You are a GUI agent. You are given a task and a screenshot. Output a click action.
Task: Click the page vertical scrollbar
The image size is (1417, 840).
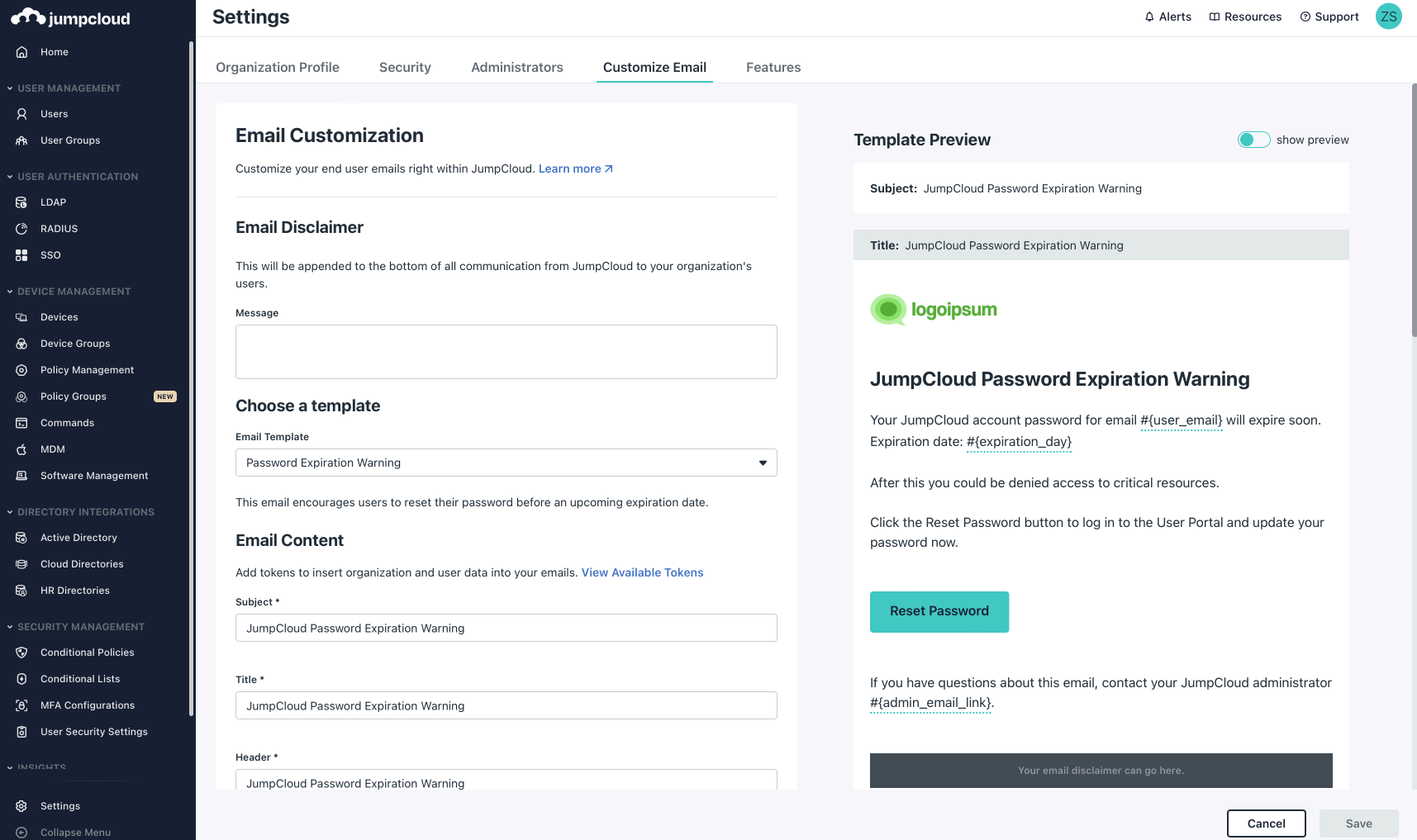coord(1414,211)
